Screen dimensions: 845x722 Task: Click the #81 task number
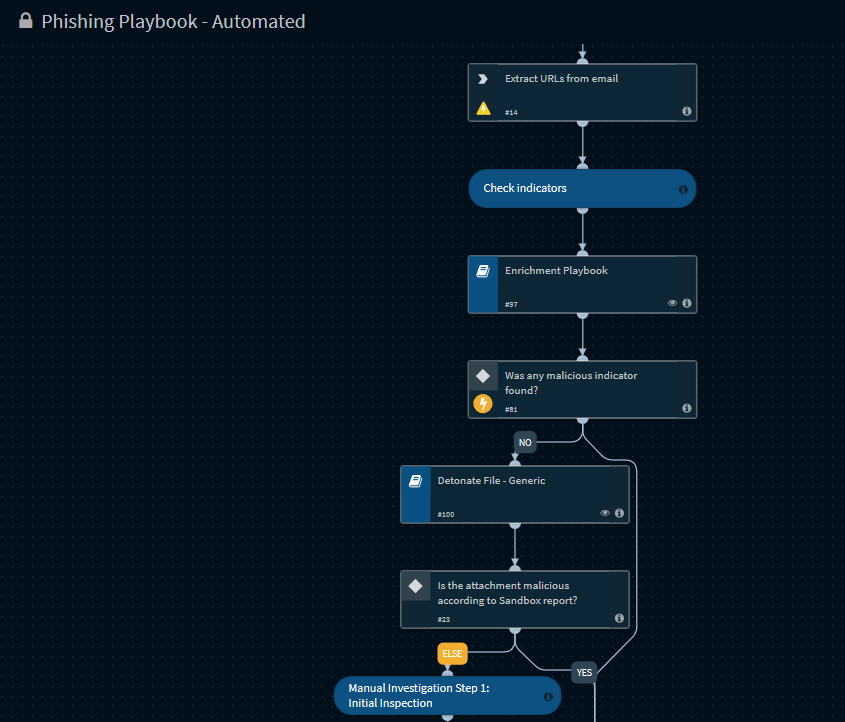click(x=511, y=409)
